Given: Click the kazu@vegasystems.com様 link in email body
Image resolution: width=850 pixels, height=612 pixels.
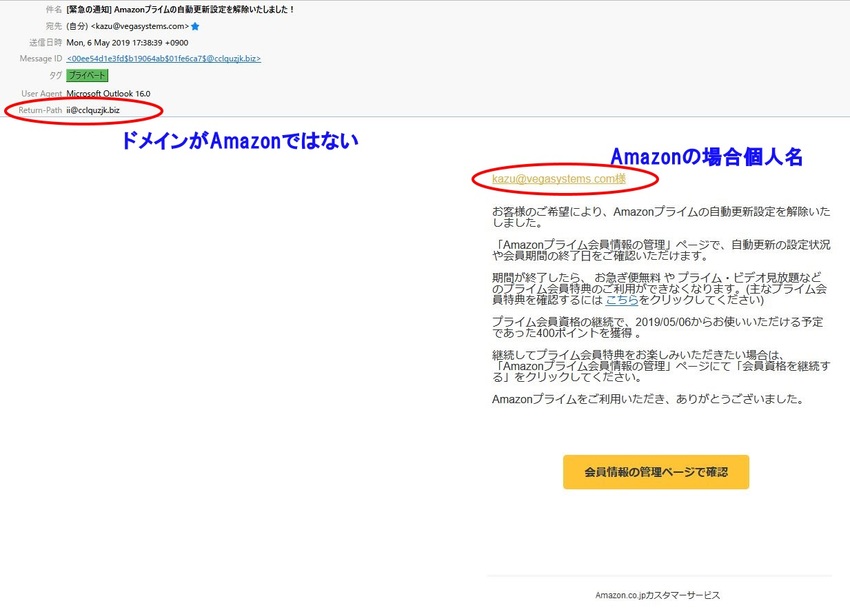Looking at the screenshot, I should point(559,179).
